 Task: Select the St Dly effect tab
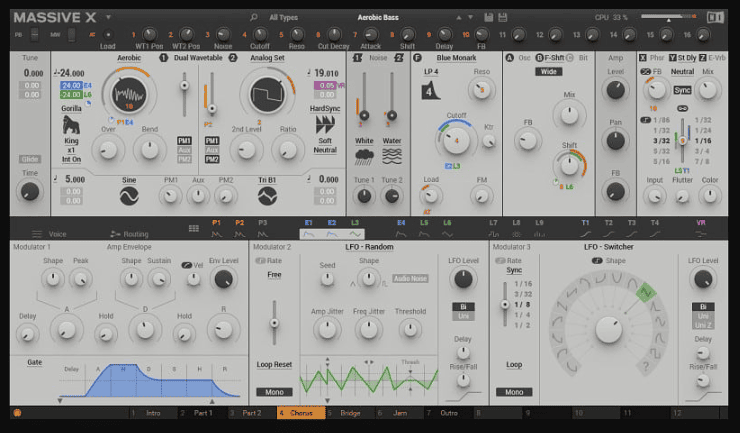point(682,58)
